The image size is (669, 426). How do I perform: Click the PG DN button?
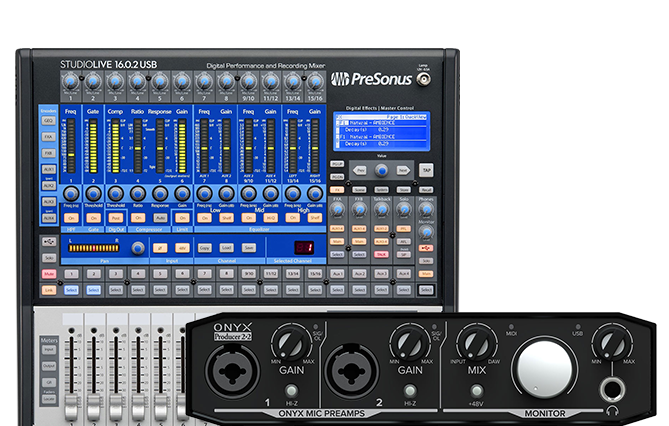[x=337, y=177]
